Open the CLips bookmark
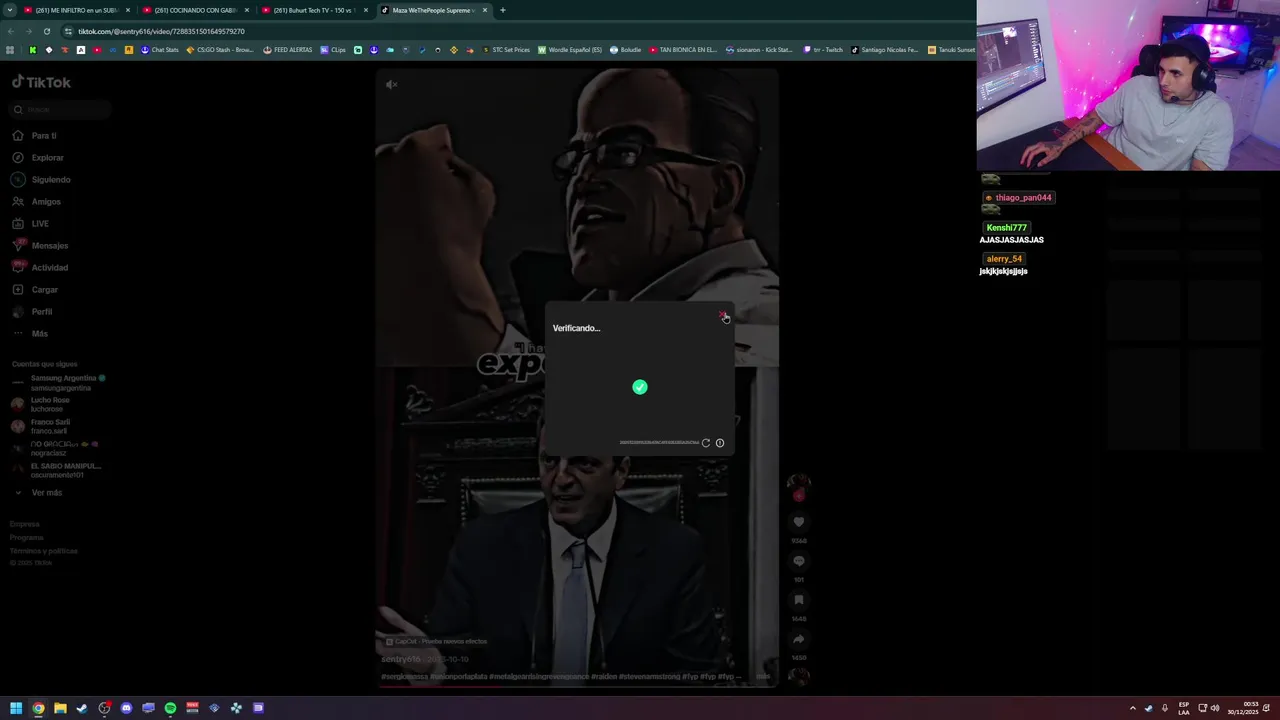This screenshot has height=720, width=1280. (x=333, y=50)
